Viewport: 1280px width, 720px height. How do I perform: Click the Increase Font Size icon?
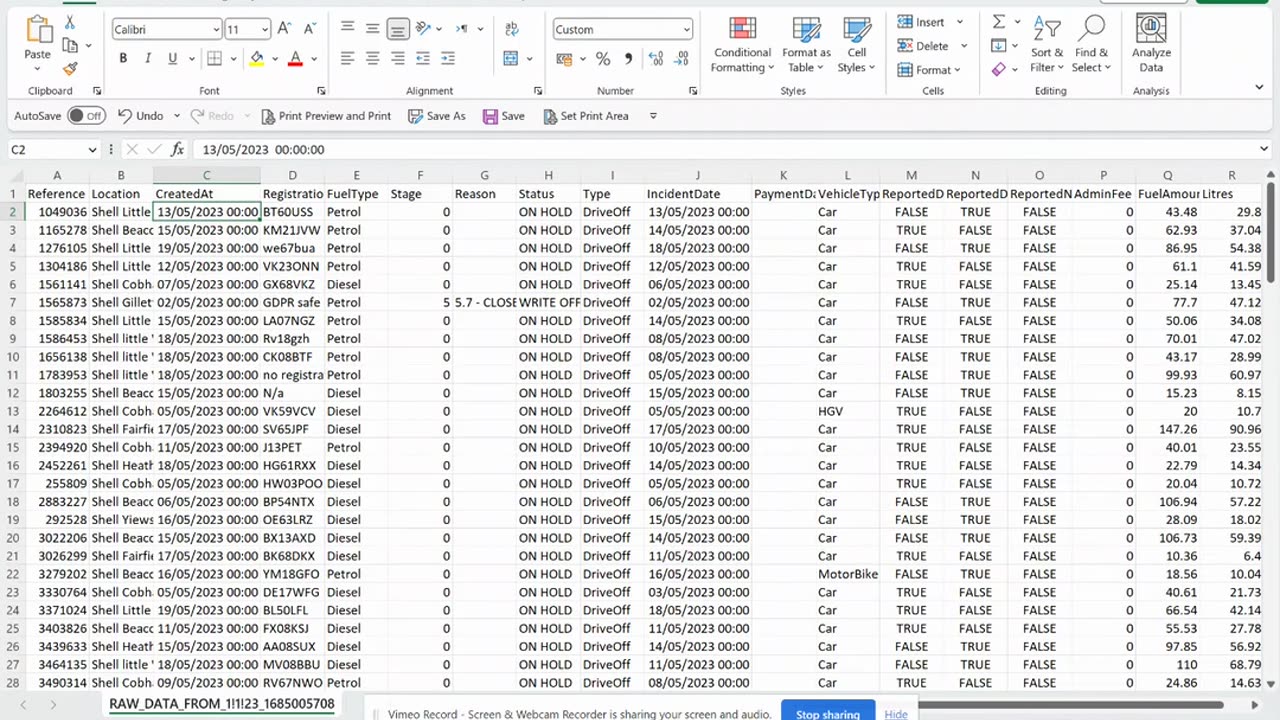pyautogui.click(x=284, y=29)
